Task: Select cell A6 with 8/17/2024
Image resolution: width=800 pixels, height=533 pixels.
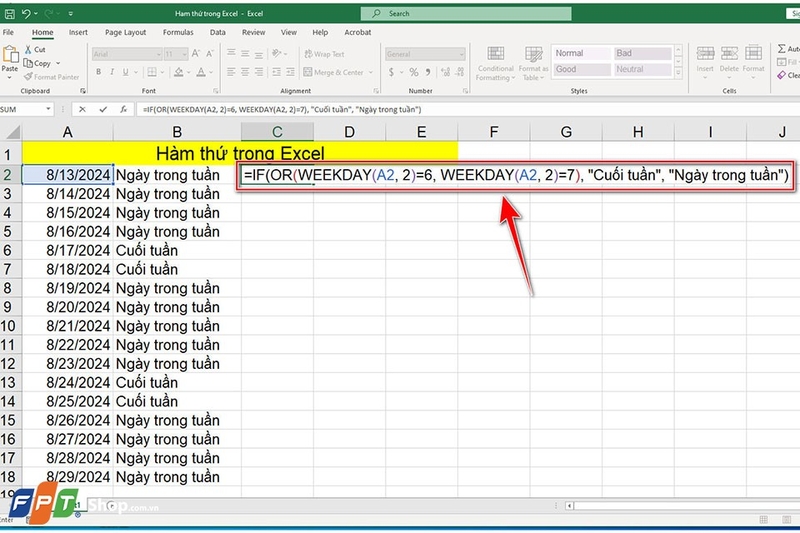Action: tap(67, 250)
